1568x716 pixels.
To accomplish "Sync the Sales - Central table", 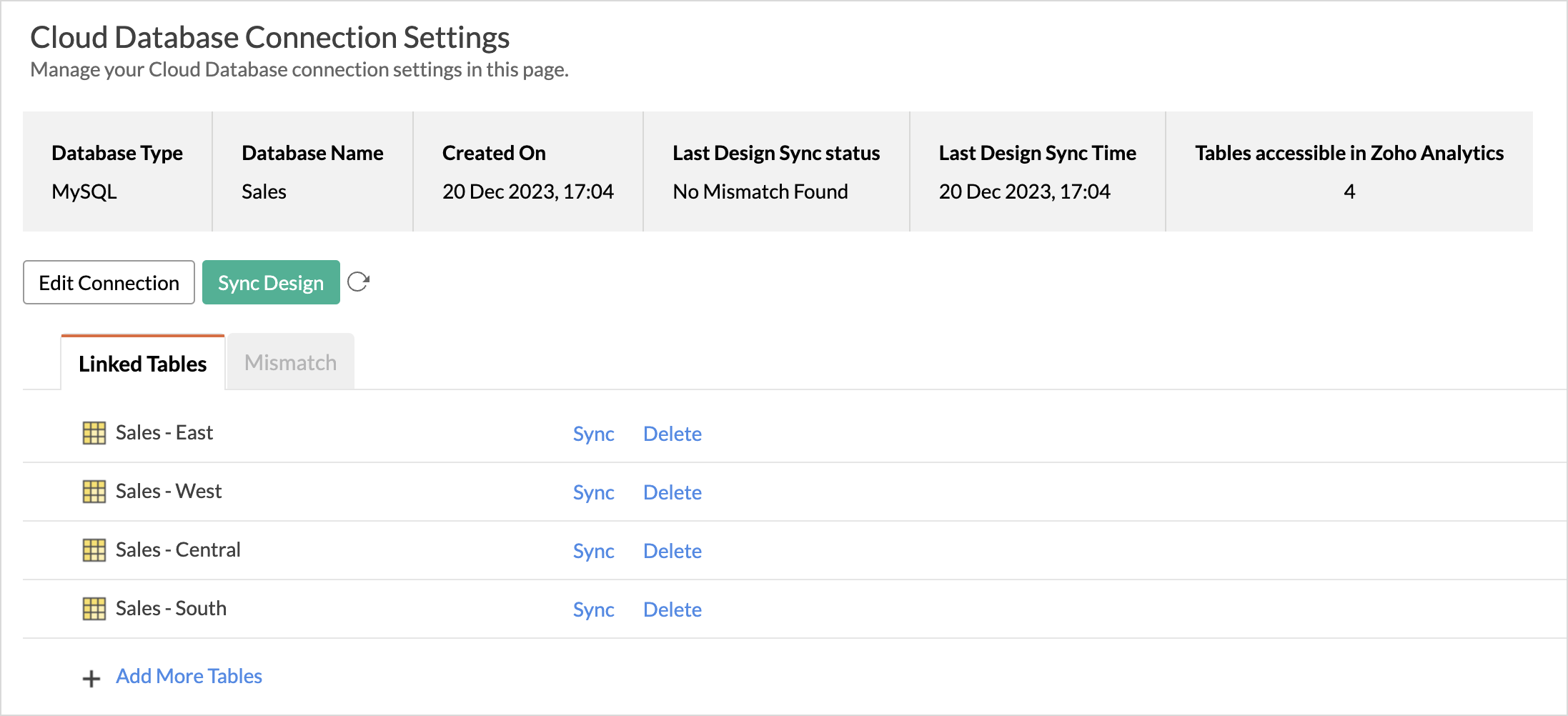I will coord(593,551).
